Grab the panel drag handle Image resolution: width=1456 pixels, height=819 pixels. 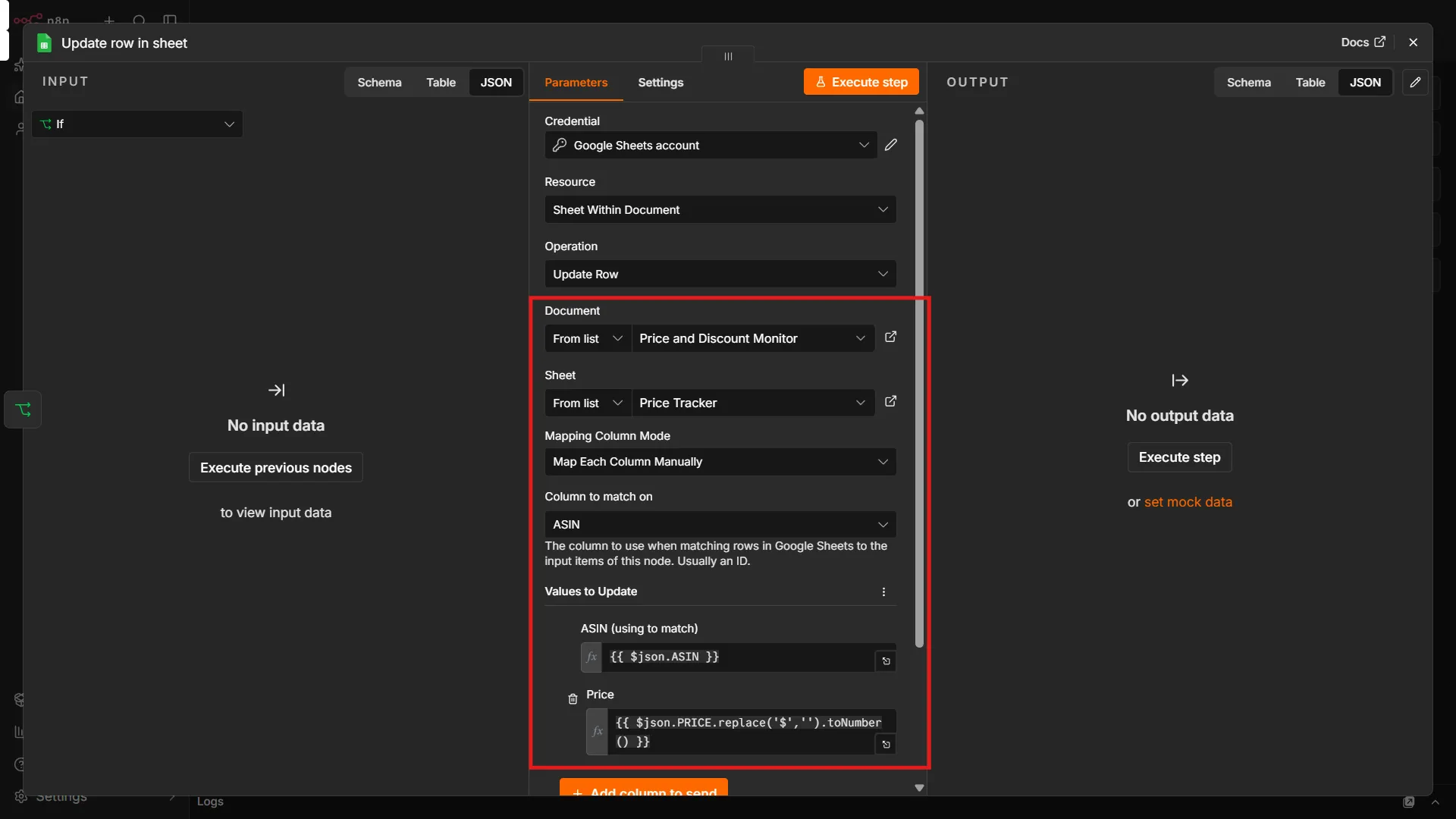coord(728,56)
